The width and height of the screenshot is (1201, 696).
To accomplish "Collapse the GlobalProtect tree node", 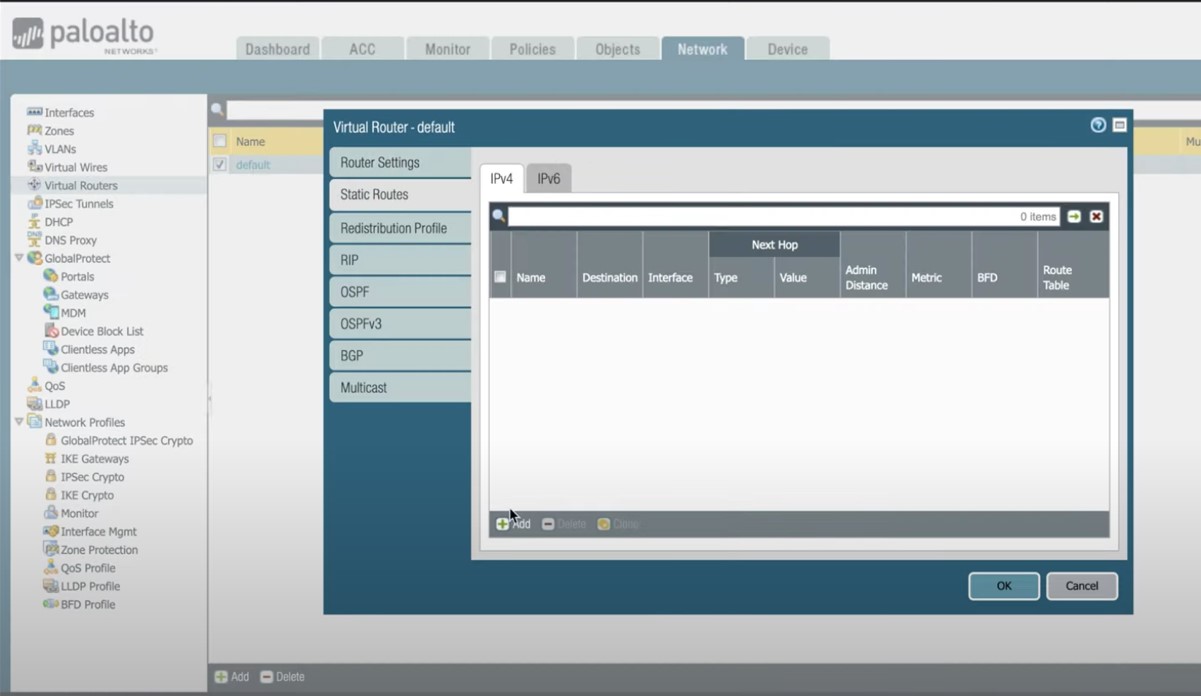I will tap(19, 258).
